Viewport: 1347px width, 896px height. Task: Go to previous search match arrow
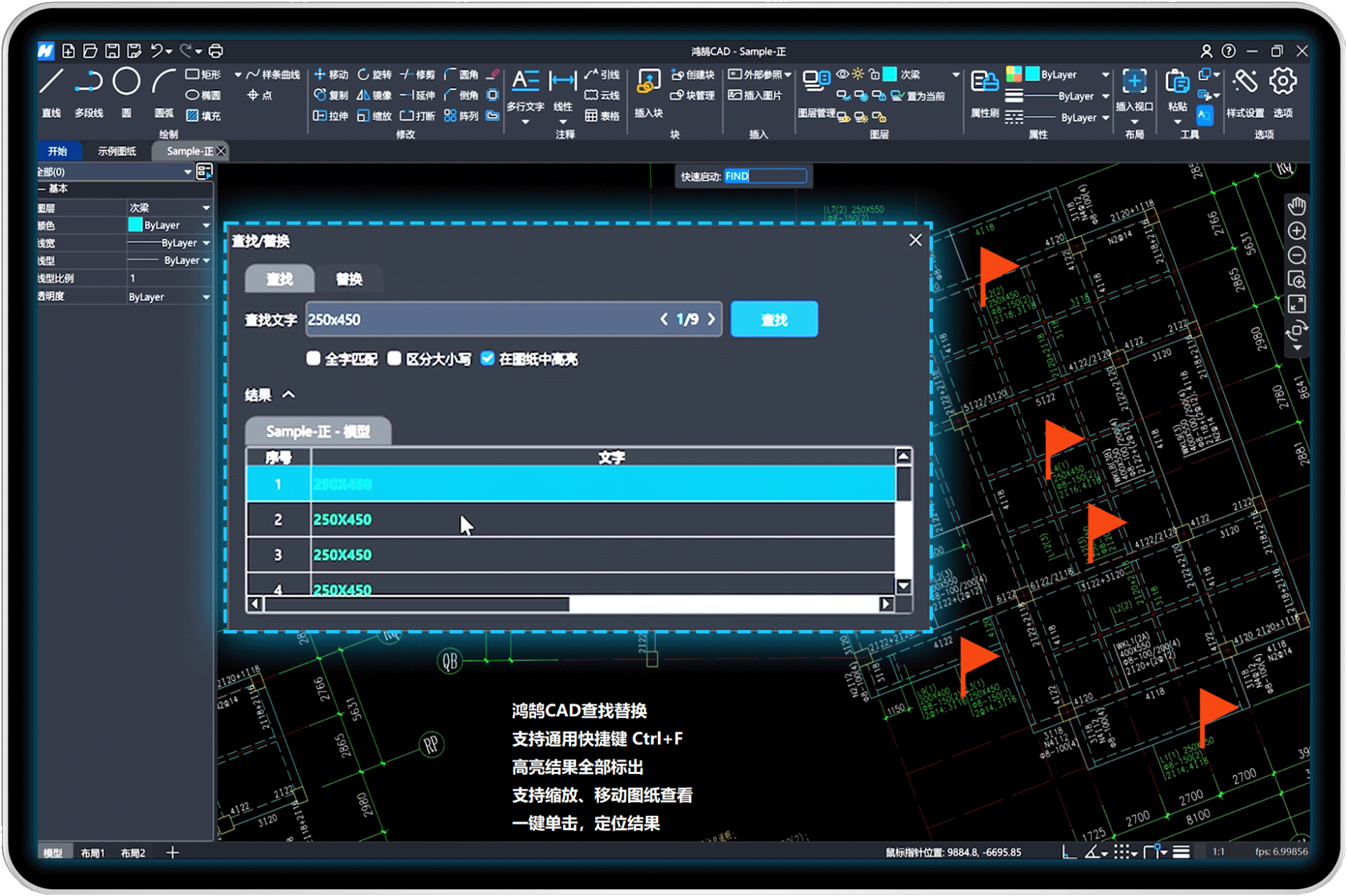click(x=664, y=319)
